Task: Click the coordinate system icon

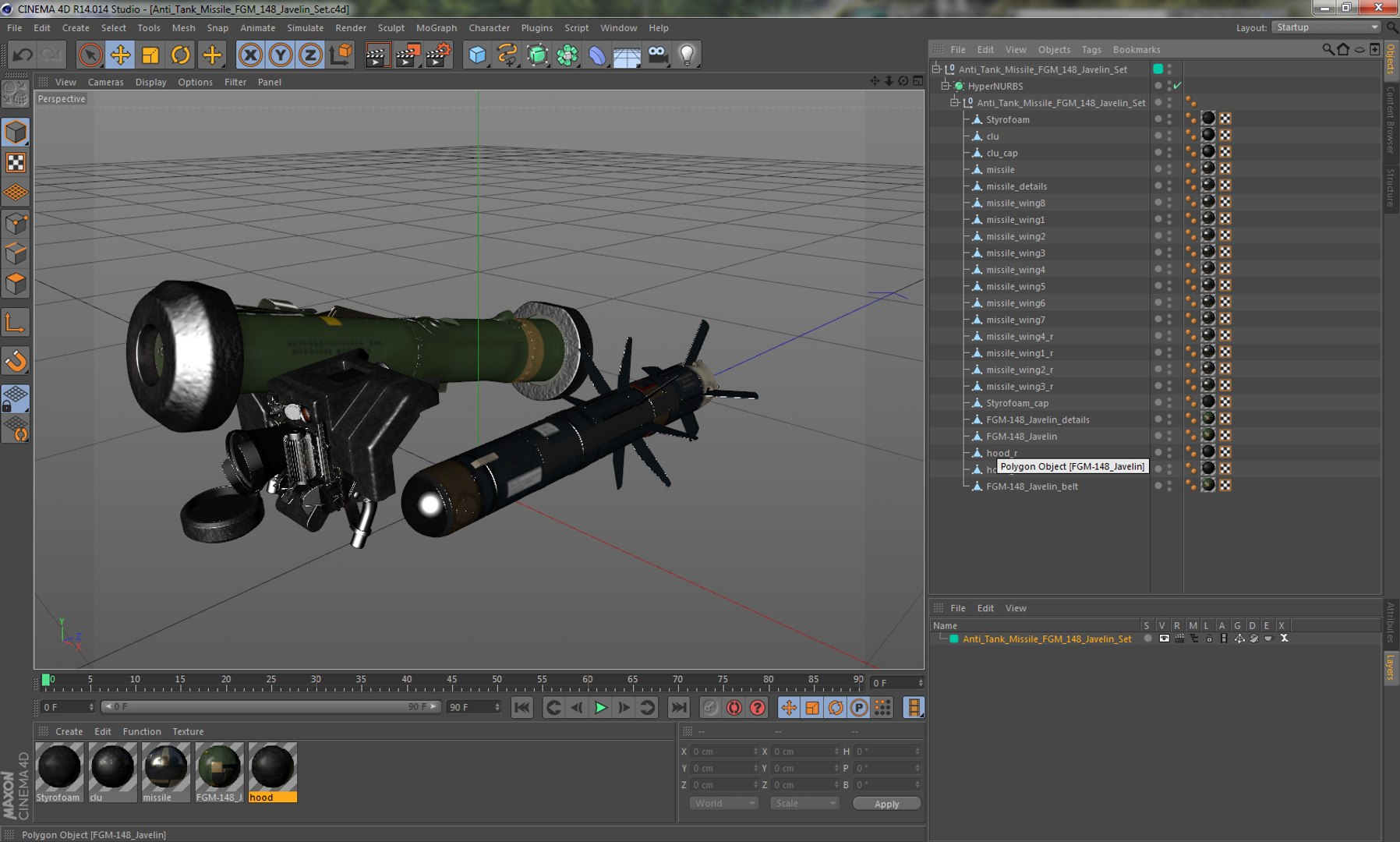Action: (341, 55)
